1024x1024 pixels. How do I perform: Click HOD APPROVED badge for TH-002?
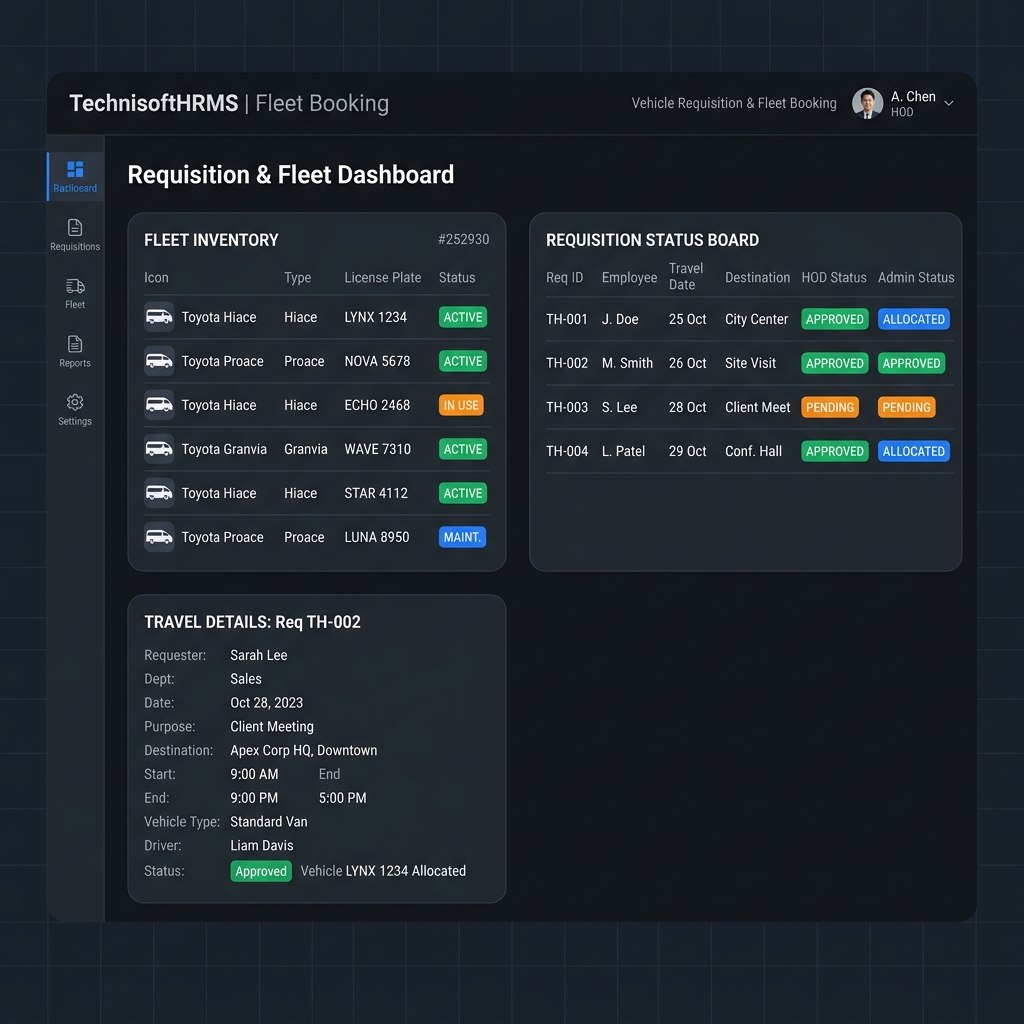[835, 363]
